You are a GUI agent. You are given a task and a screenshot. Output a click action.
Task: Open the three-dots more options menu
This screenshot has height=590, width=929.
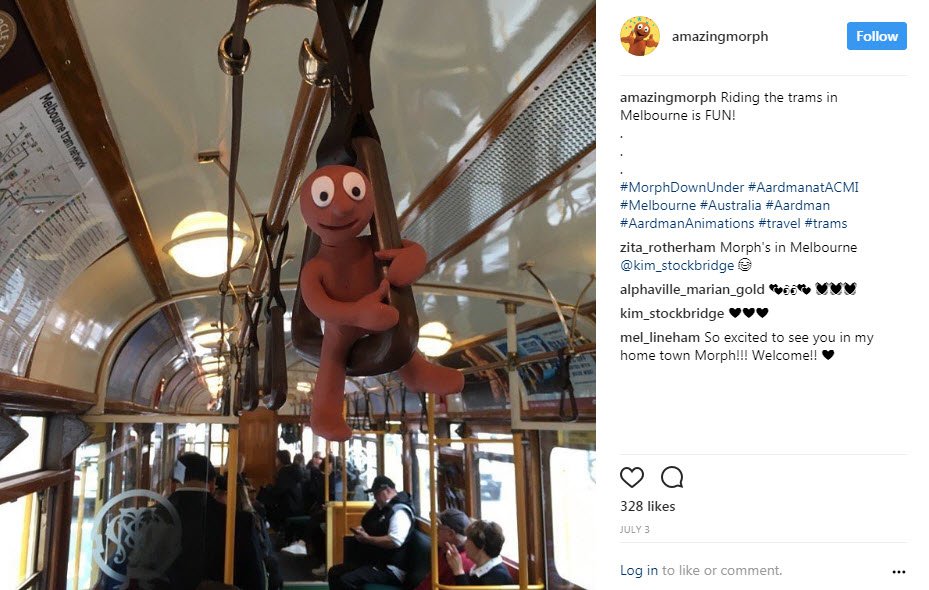[x=898, y=572]
